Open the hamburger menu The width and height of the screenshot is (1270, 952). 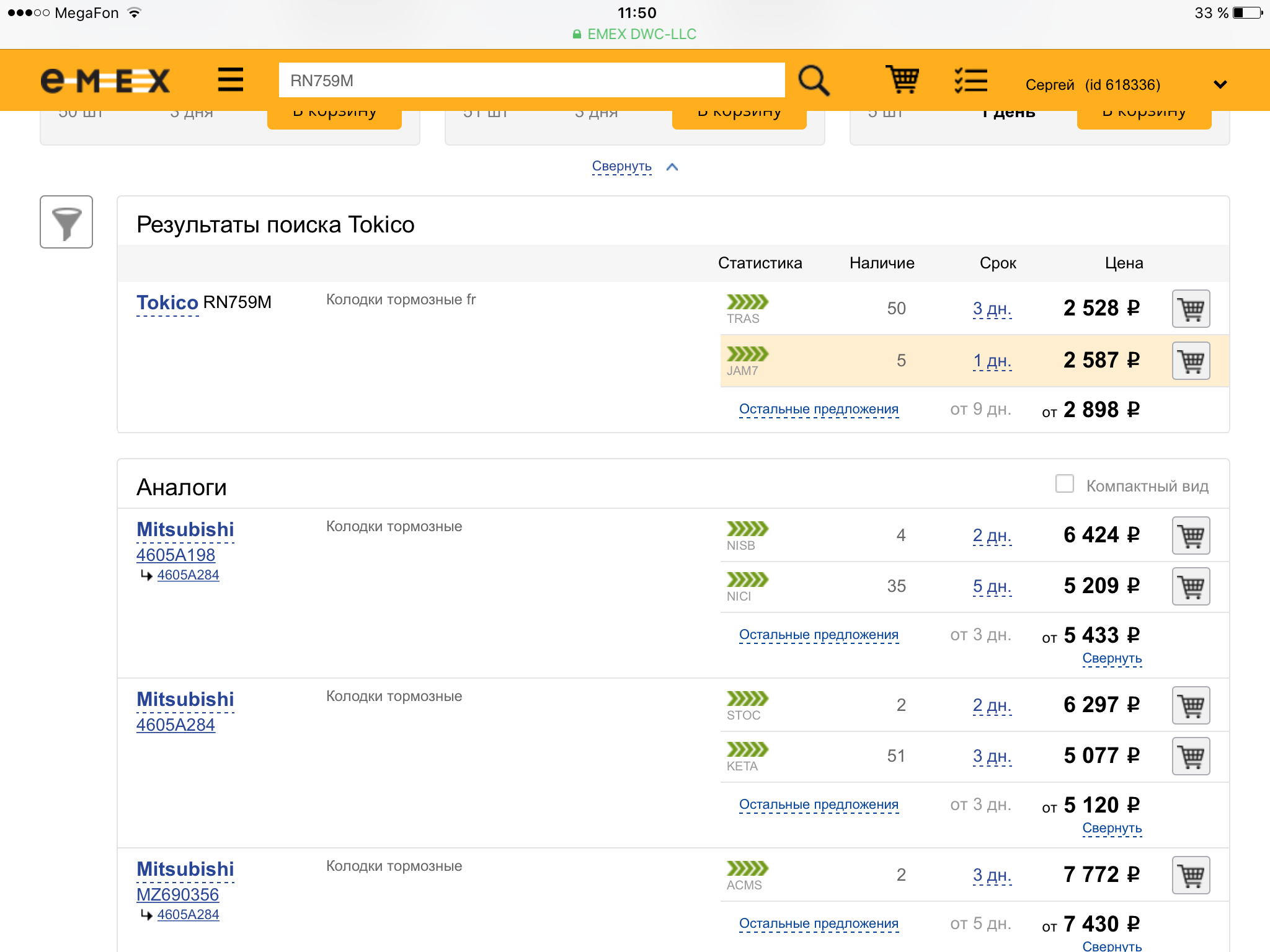(230, 80)
